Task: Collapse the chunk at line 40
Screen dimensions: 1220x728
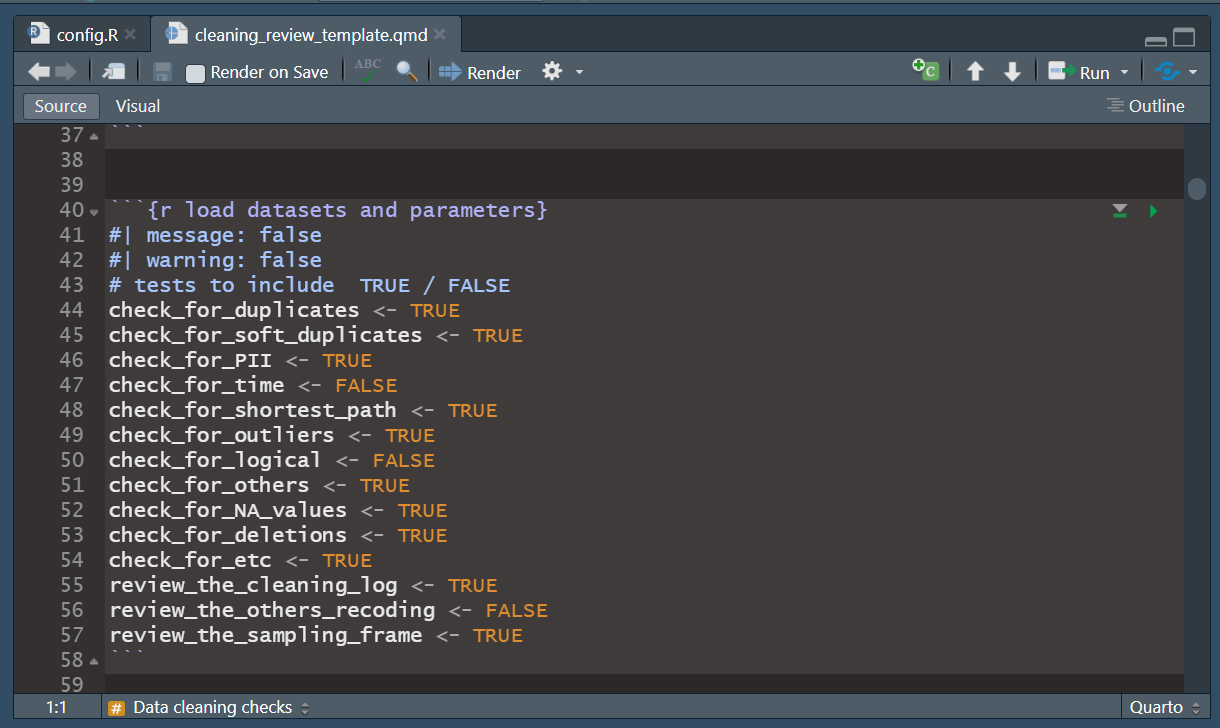Action: (x=94, y=211)
